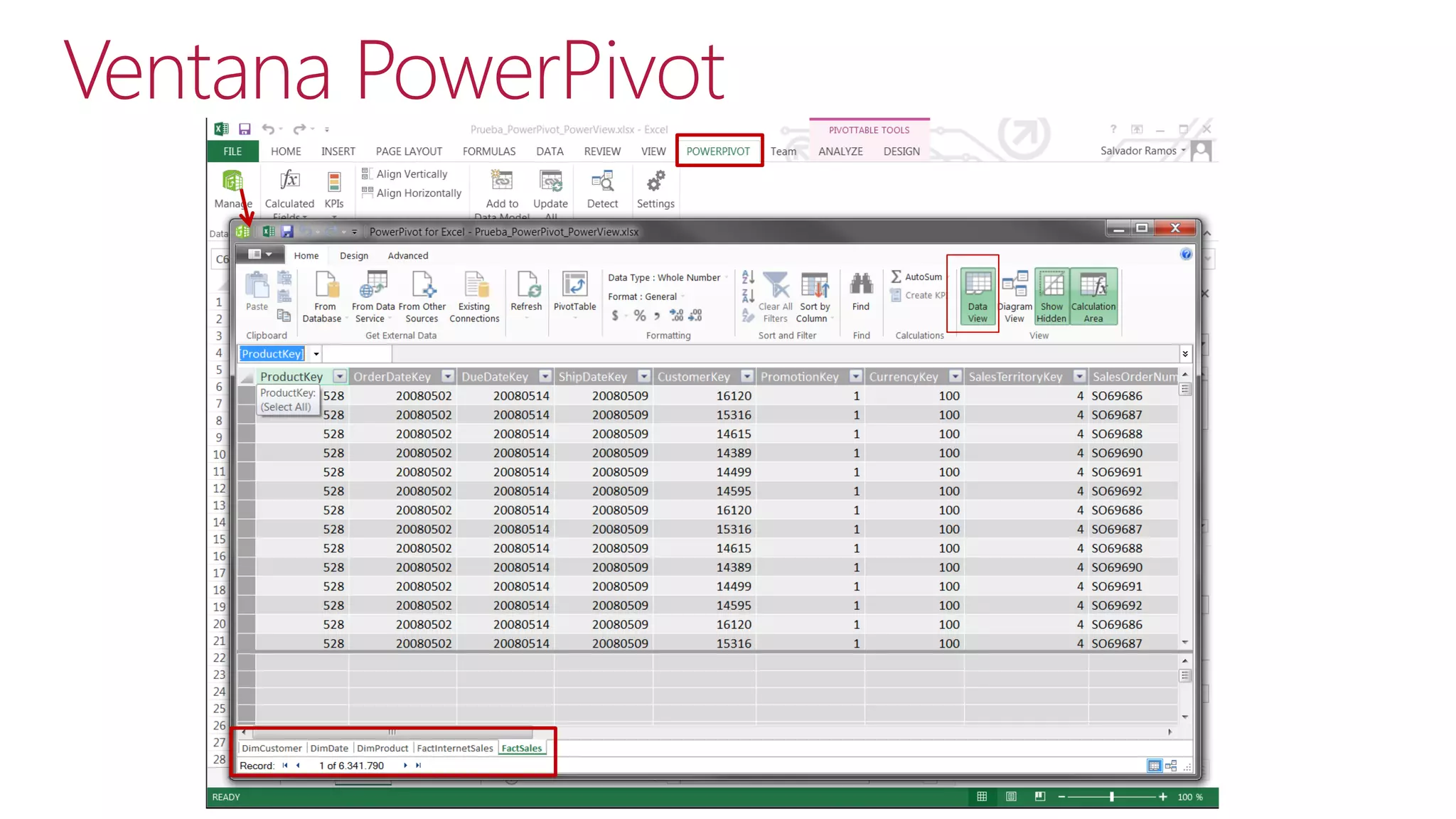Click the Manage PowerPivot icon in Excel ribbon
This screenshot has height=819, width=1456.
click(232, 183)
